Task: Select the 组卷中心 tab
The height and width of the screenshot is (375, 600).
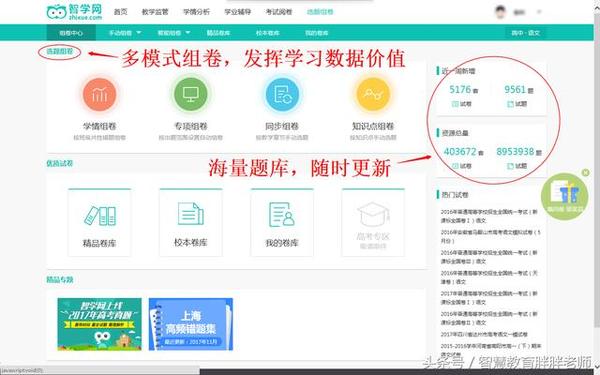Action: tap(71, 33)
